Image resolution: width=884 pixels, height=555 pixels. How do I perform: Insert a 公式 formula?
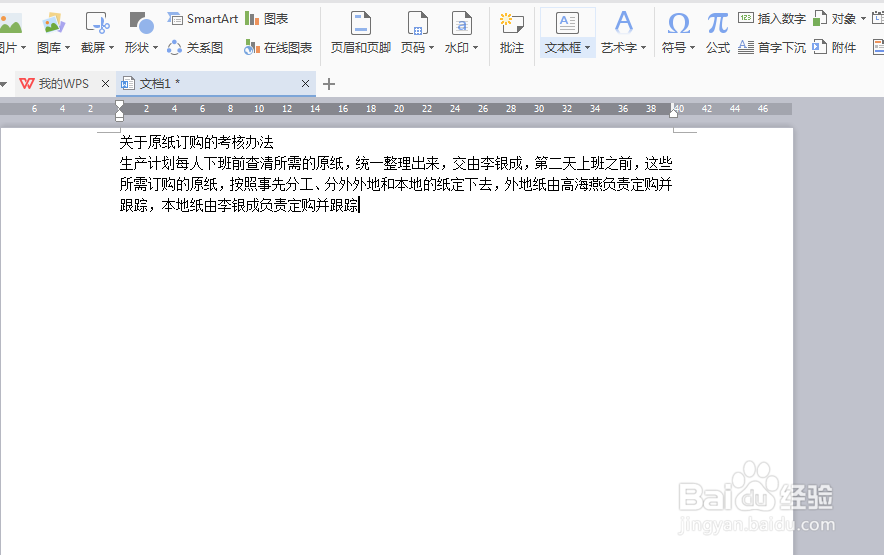pos(718,33)
